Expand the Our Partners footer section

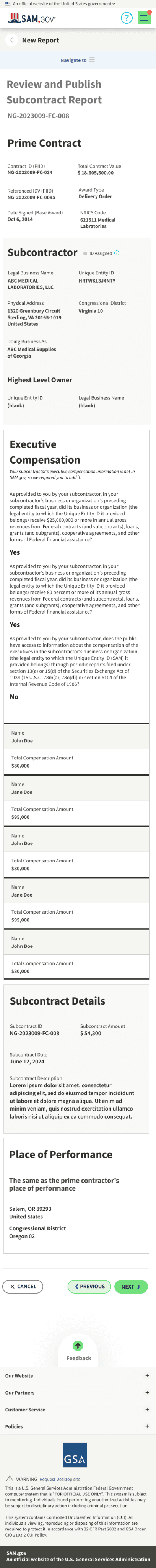click(78, 1393)
